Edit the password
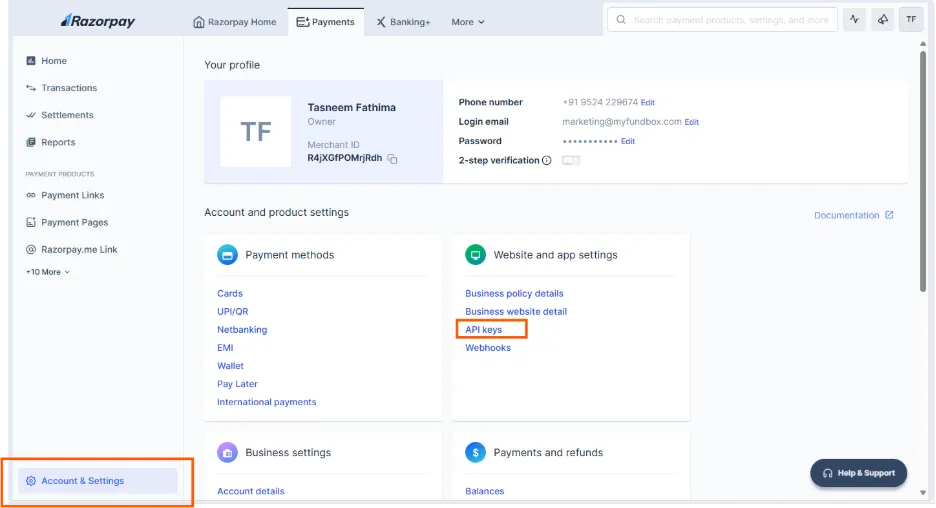 click(627, 141)
